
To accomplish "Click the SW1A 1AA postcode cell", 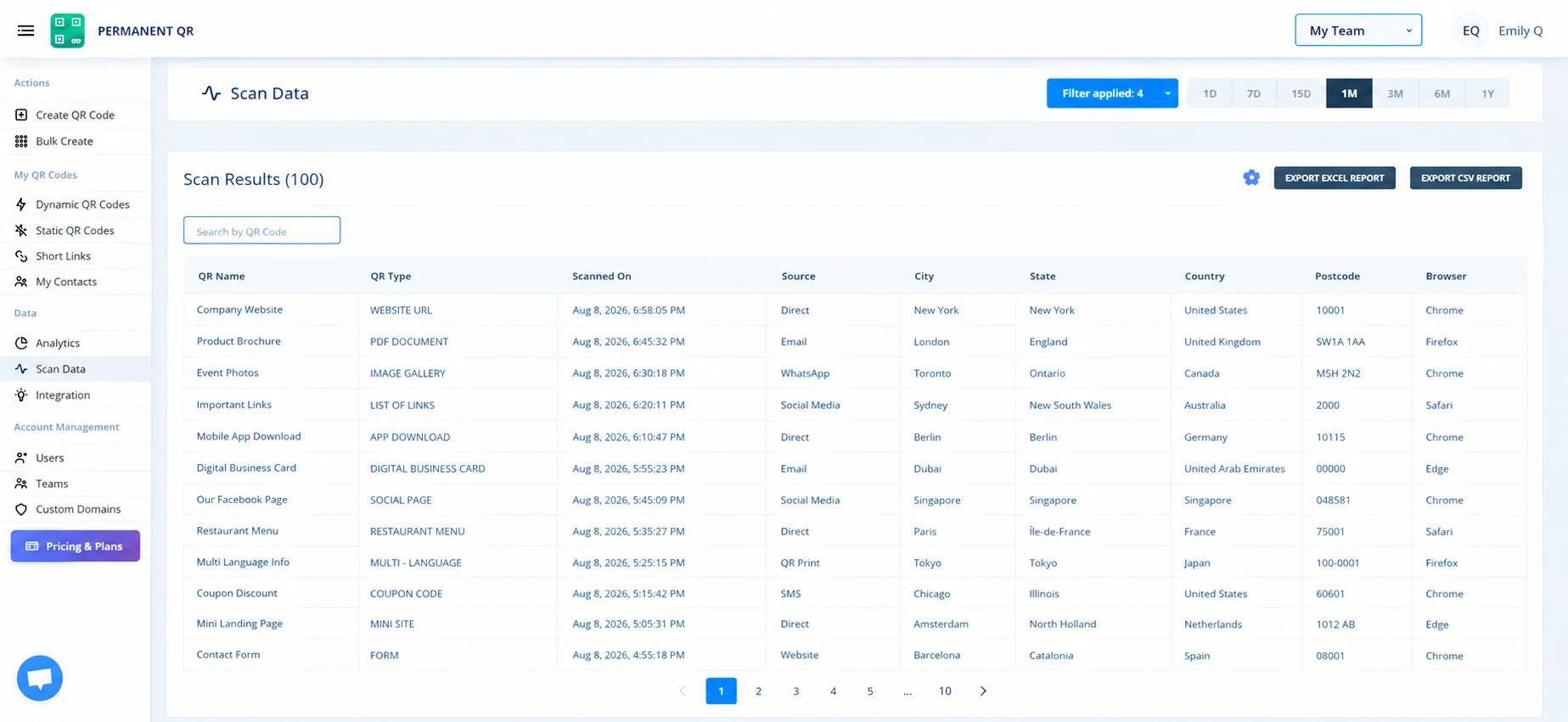I will click(x=1340, y=342).
